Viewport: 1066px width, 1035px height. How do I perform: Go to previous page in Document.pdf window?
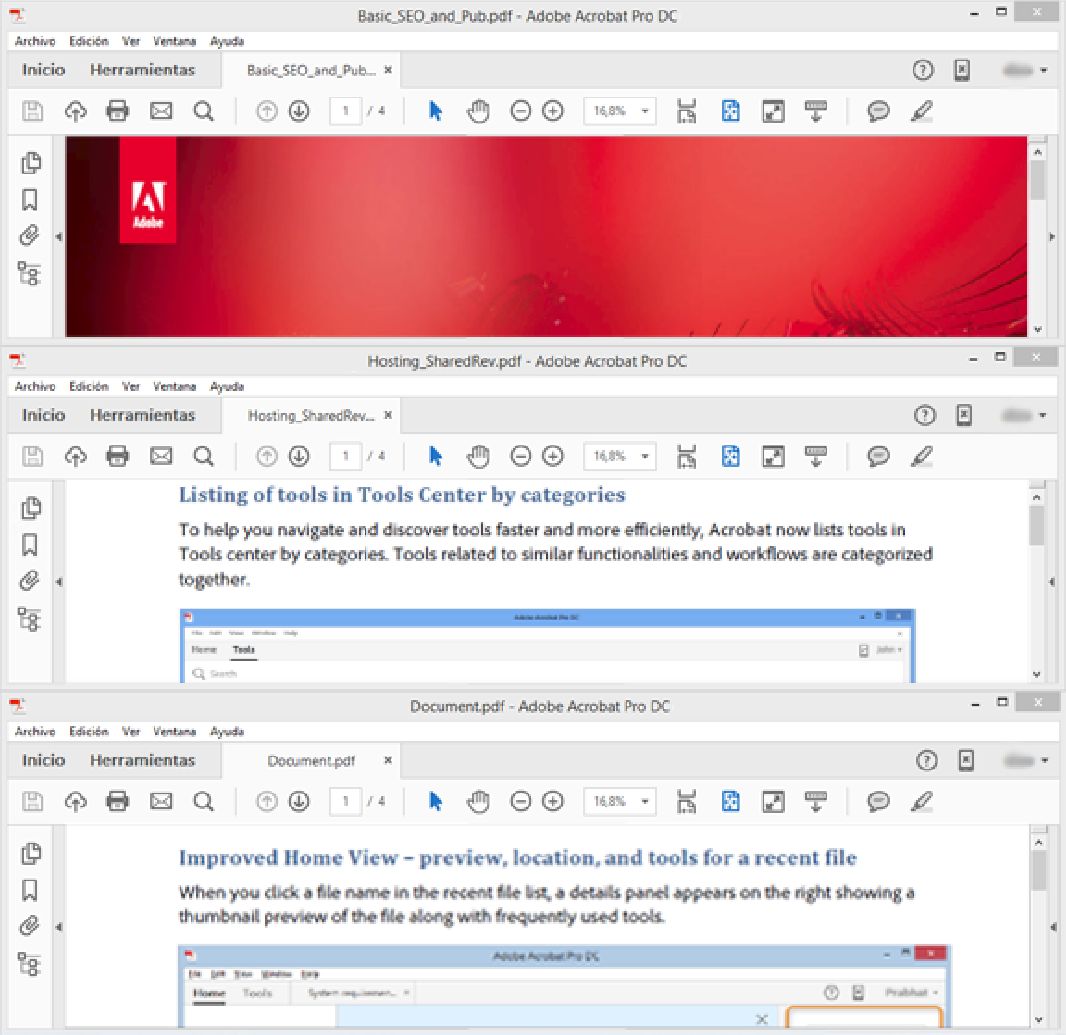click(266, 801)
